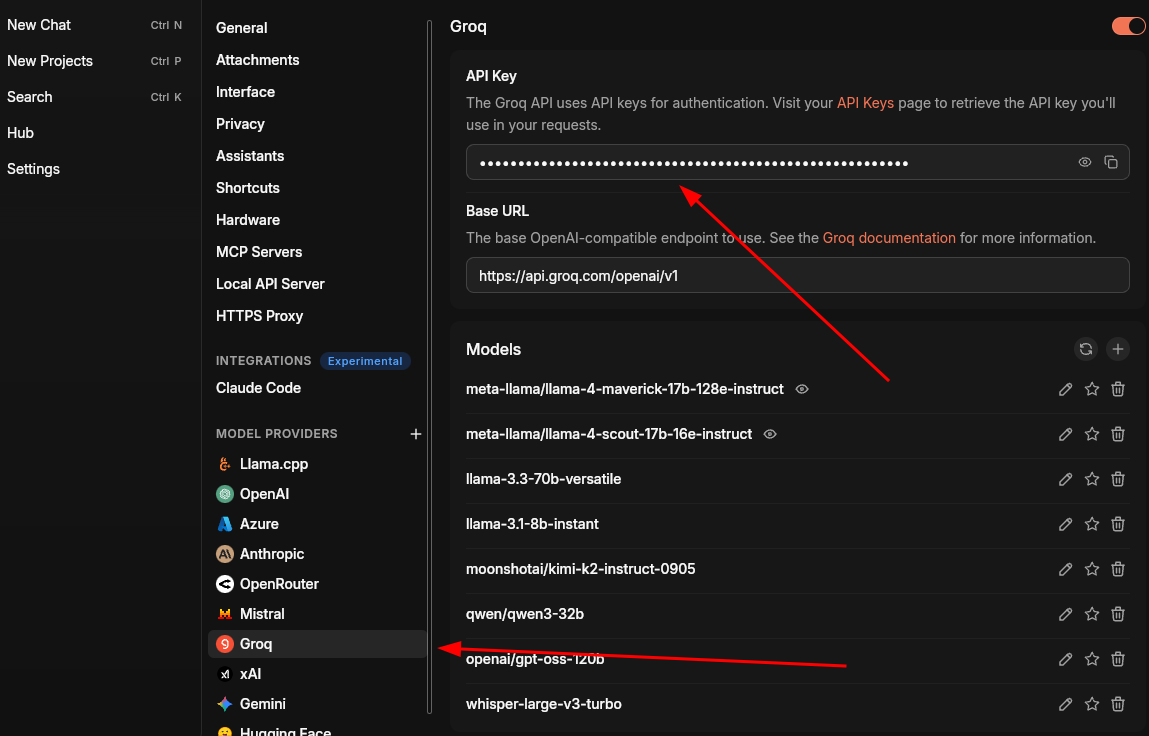Favorite openai/gpt-oss-120b model

pos(1092,660)
